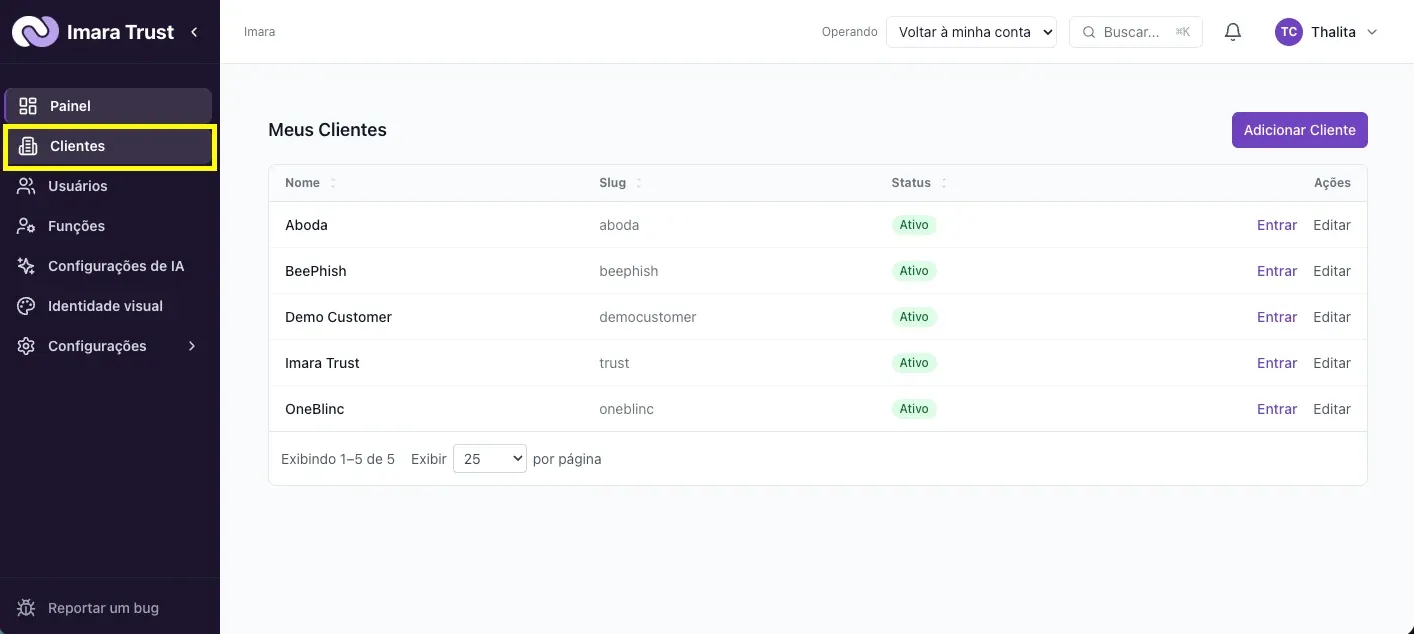Screen dimensions: 1414x634
Task: Change rows per page dropdown
Action: click(x=490, y=459)
